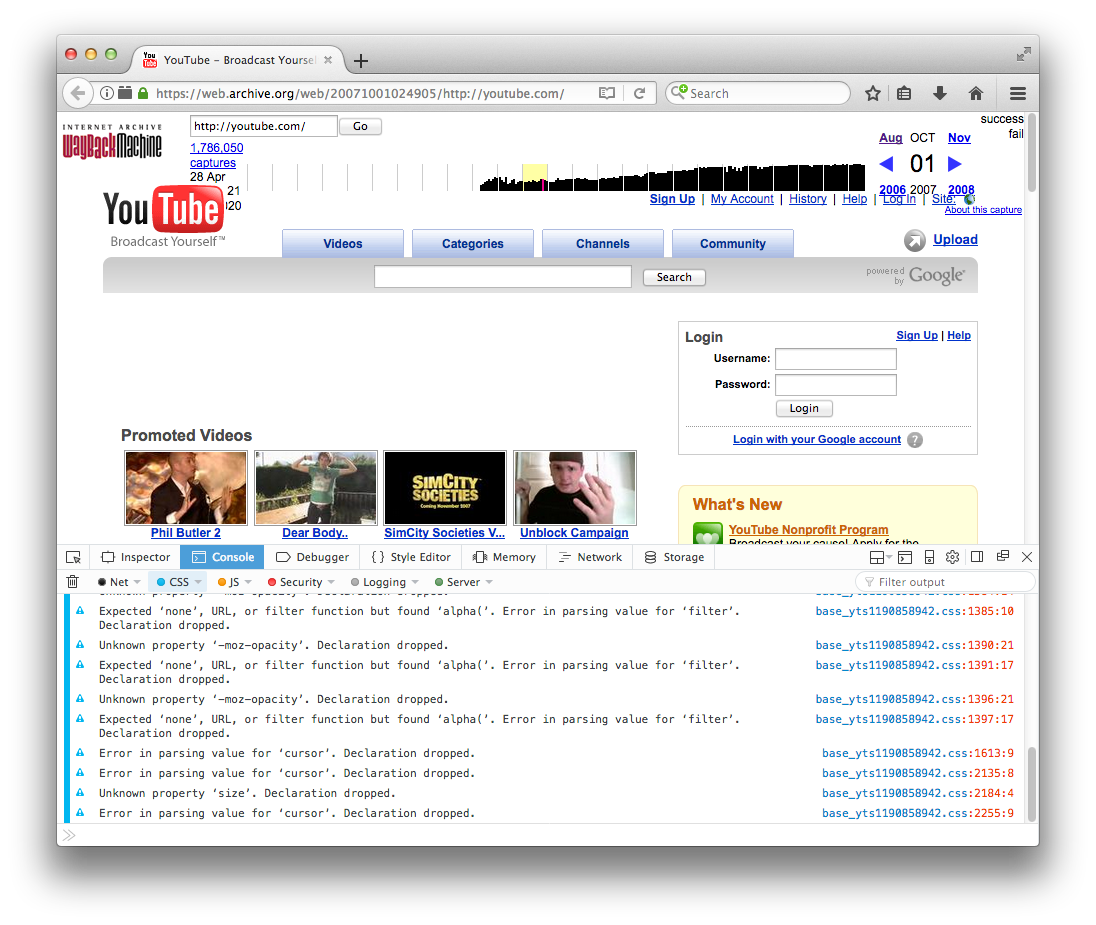Toggle the JS console filter
Image resolution: width=1096 pixels, height=925 pixels.
[x=229, y=582]
